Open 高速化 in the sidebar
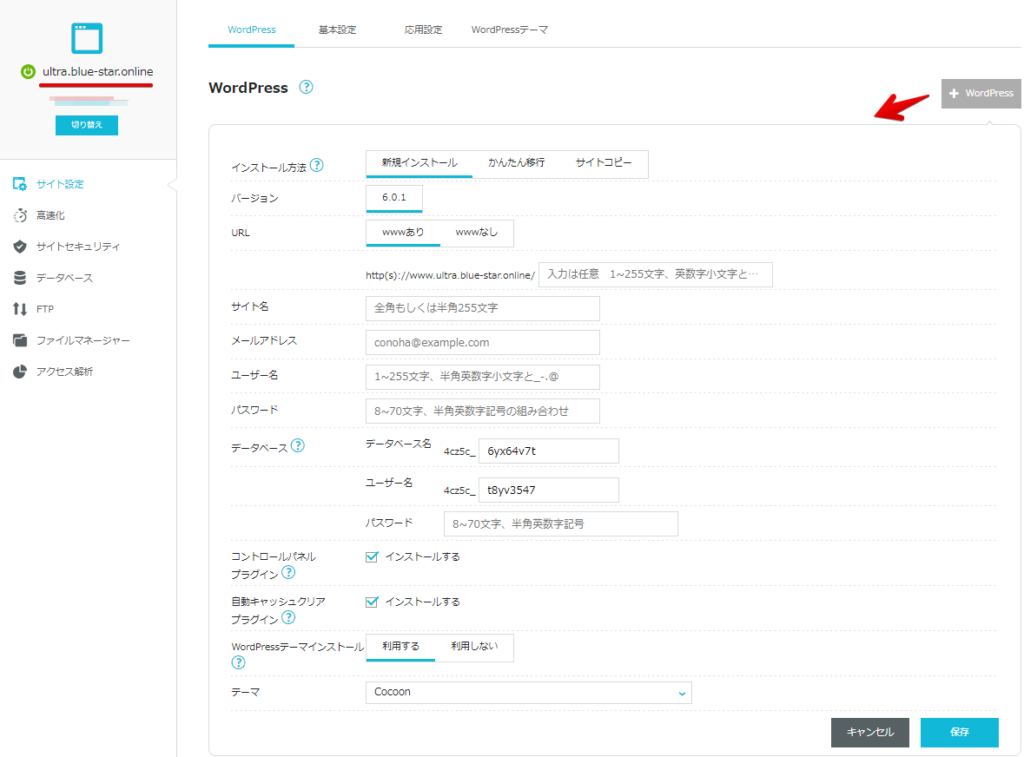This screenshot has height=757, width=1024. [x=50, y=216]
